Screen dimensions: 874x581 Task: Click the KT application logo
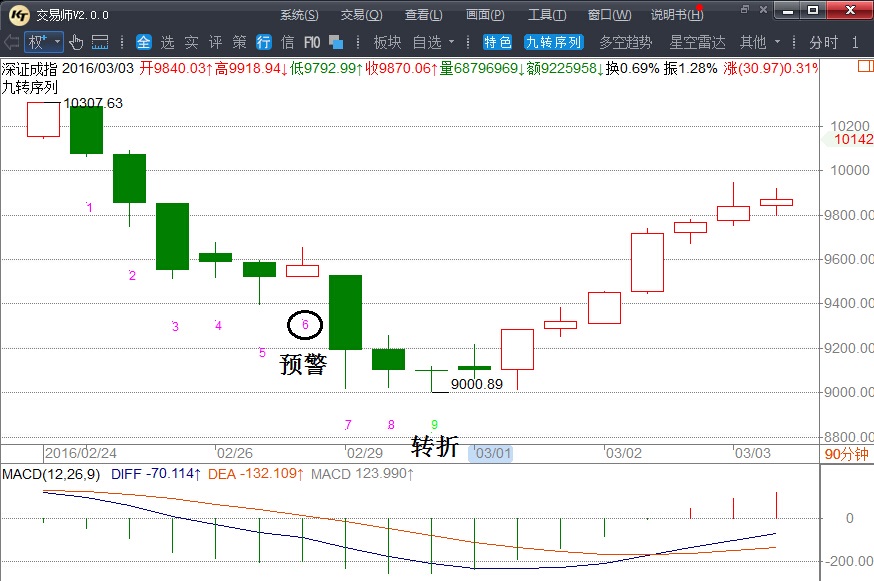pos(15,14)
